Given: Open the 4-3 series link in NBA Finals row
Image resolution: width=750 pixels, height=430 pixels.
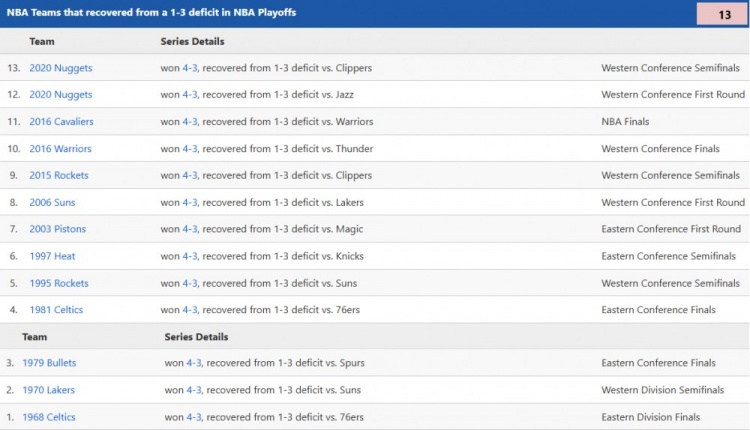Looking at the screenshot, I should tap(190, 122).
